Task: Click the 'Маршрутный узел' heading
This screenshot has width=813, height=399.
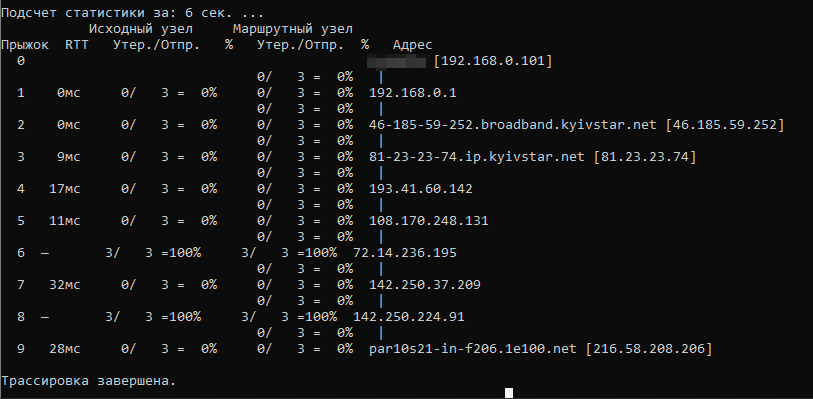Action: pos(293,29)
